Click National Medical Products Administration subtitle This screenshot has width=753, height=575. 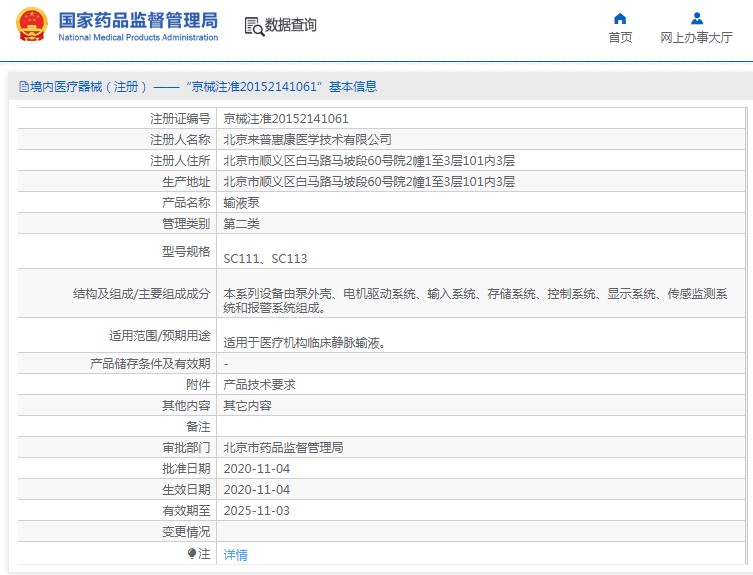(x=138, y=37)
